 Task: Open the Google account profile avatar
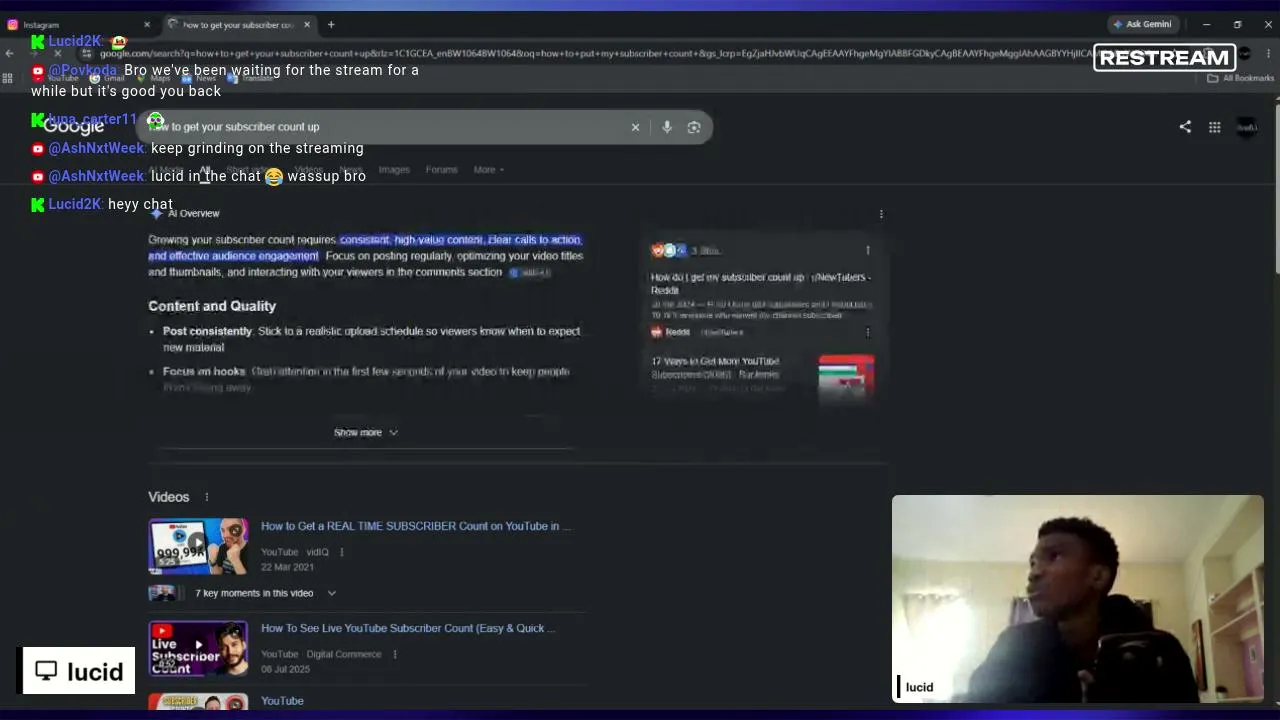coord(1247,127)
